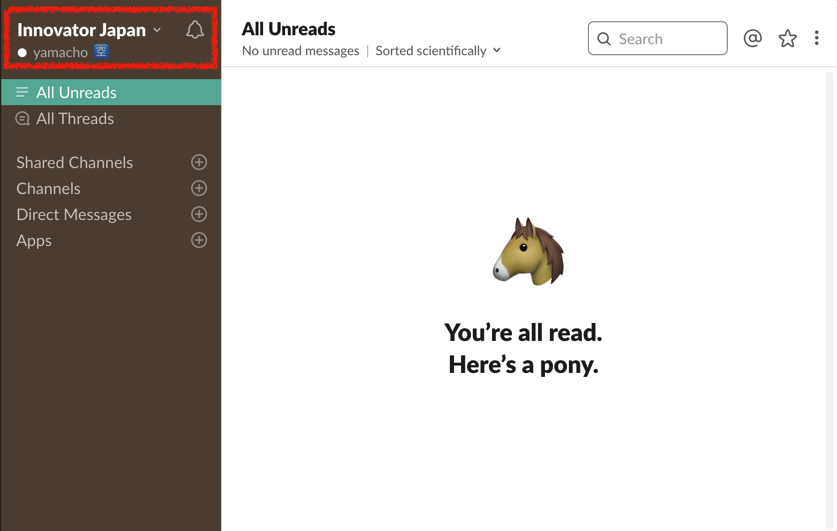837x531 pixels.
Task: Open the vertical three-dot more menu
Action: (816, 38)
